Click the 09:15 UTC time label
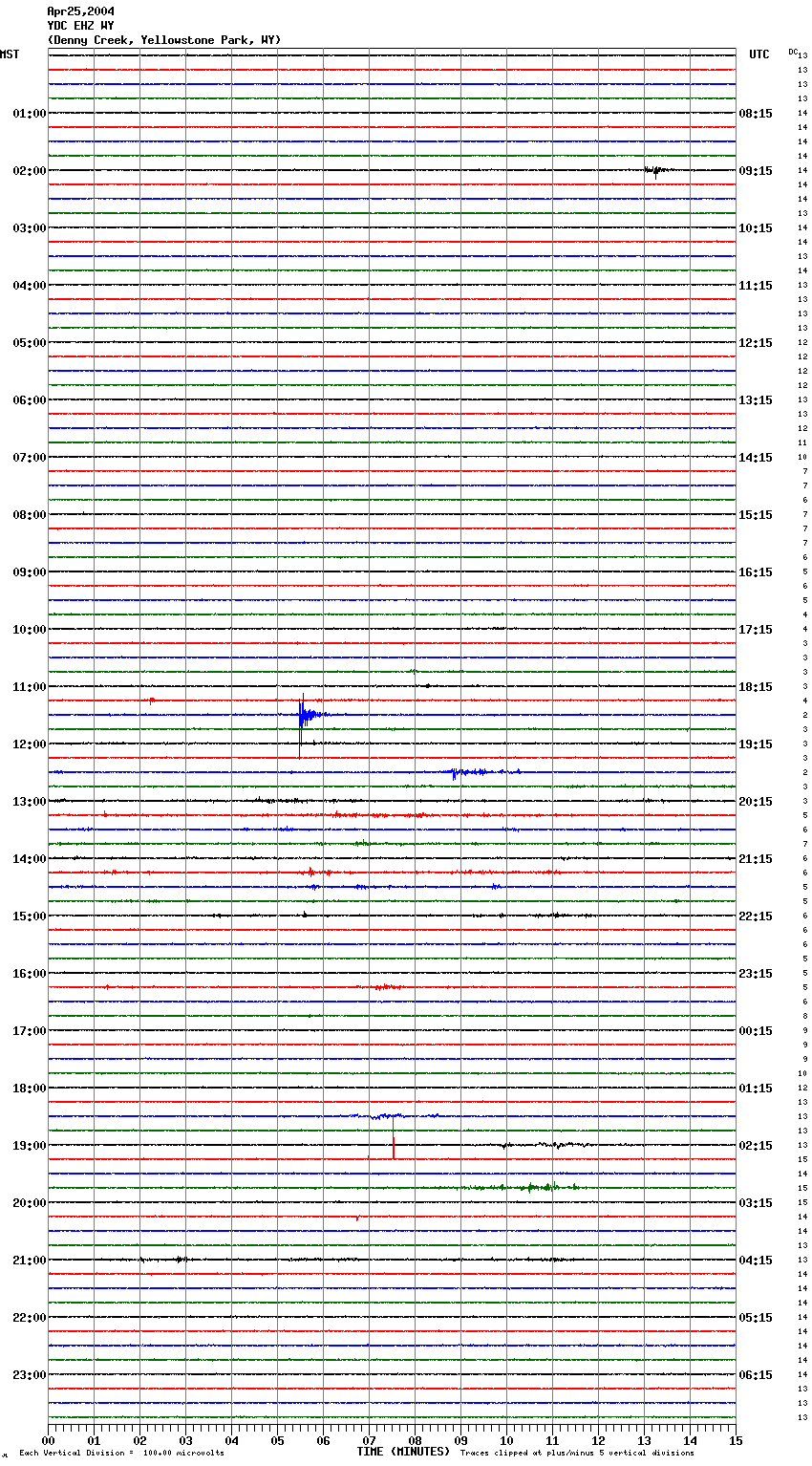Screen dimensions: 812x1466 (x=756, y=171)
